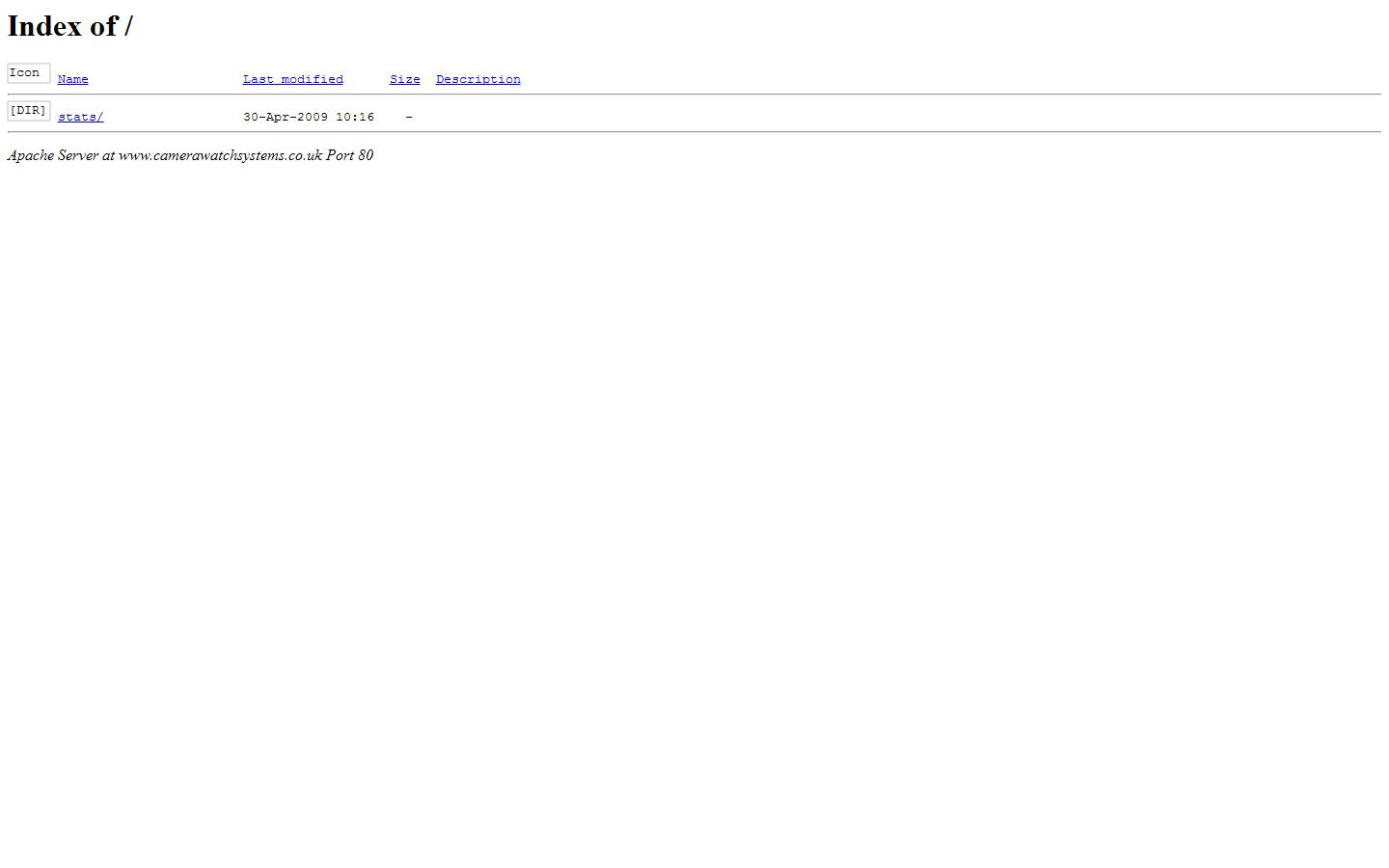
Task: Click the word "modified" in the column header
Action: coord(312,79)
